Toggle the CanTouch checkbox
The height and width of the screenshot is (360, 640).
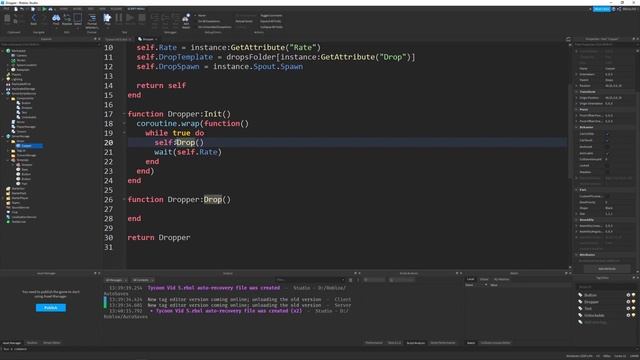(607, 140)
